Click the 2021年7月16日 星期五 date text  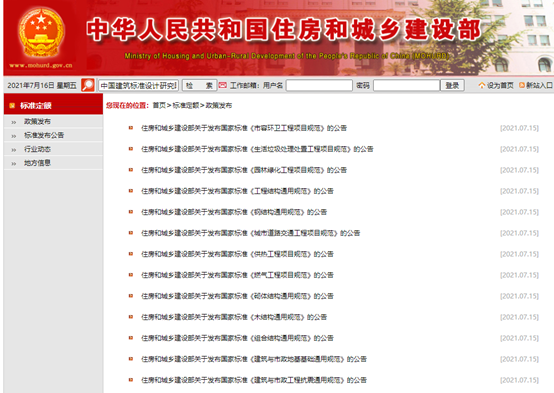[x=42, y=85]
